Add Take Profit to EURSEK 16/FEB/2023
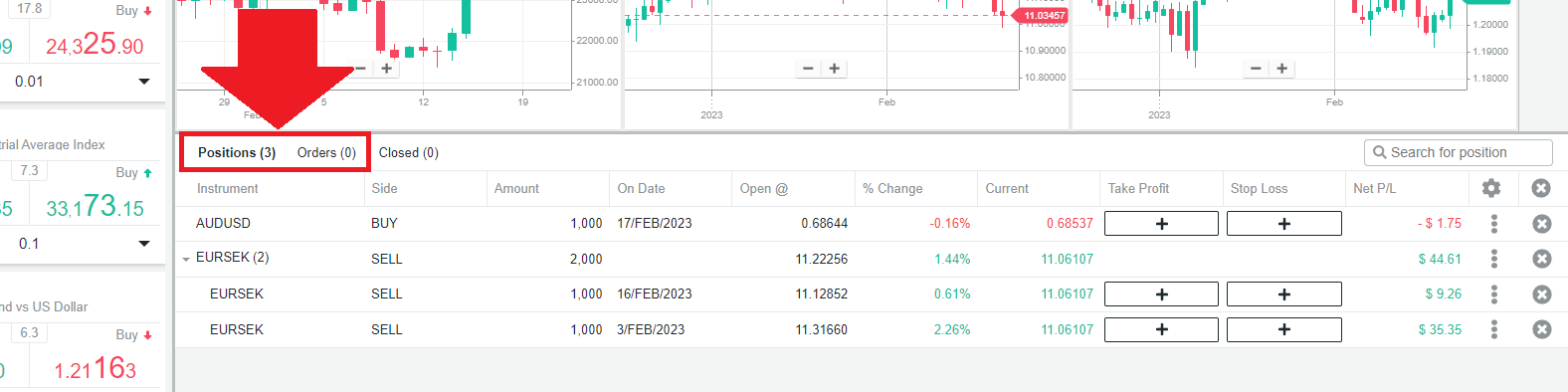This screenshot has width=1568, height=392. (x=1161, y=294)
